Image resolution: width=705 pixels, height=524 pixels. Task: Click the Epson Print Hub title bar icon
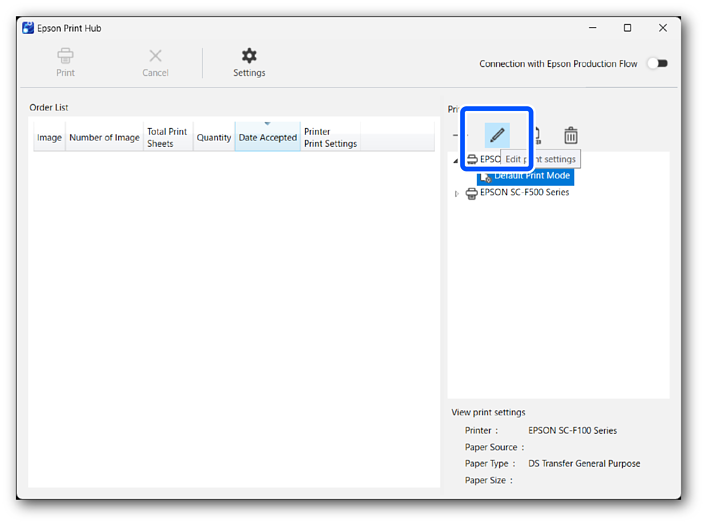click(x=28, y=28)
